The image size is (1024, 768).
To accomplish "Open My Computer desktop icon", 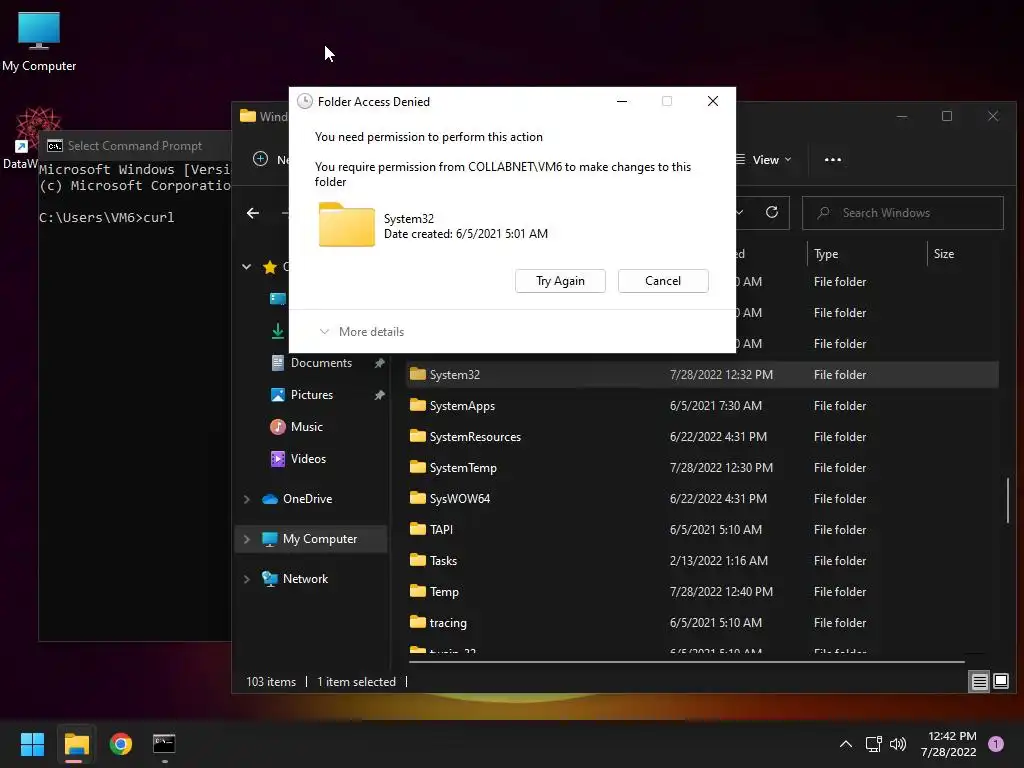I will pyautogui.click(x=39, y=42).
